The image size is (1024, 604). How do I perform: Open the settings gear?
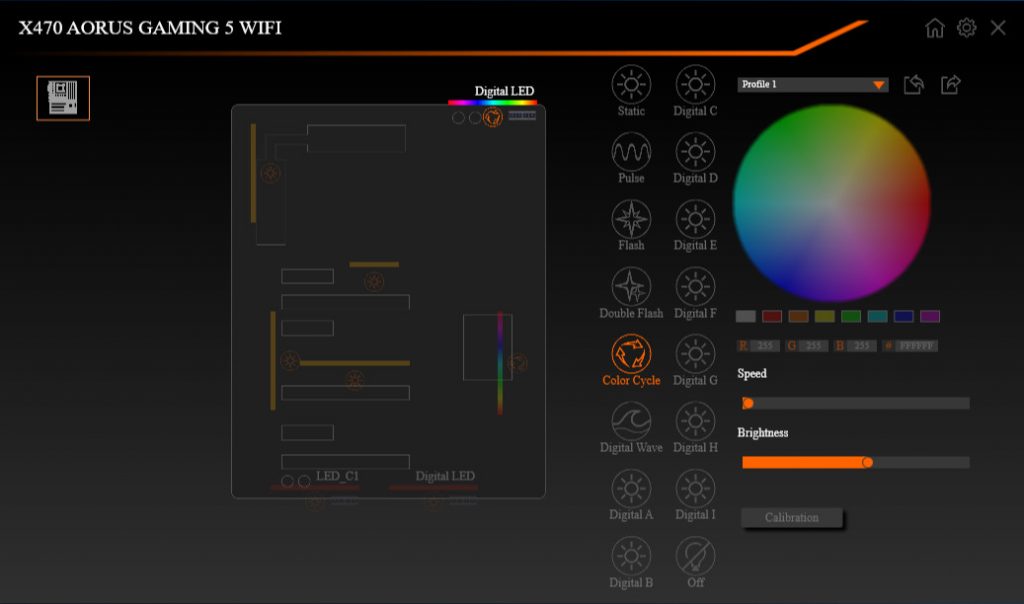[967, 27]
